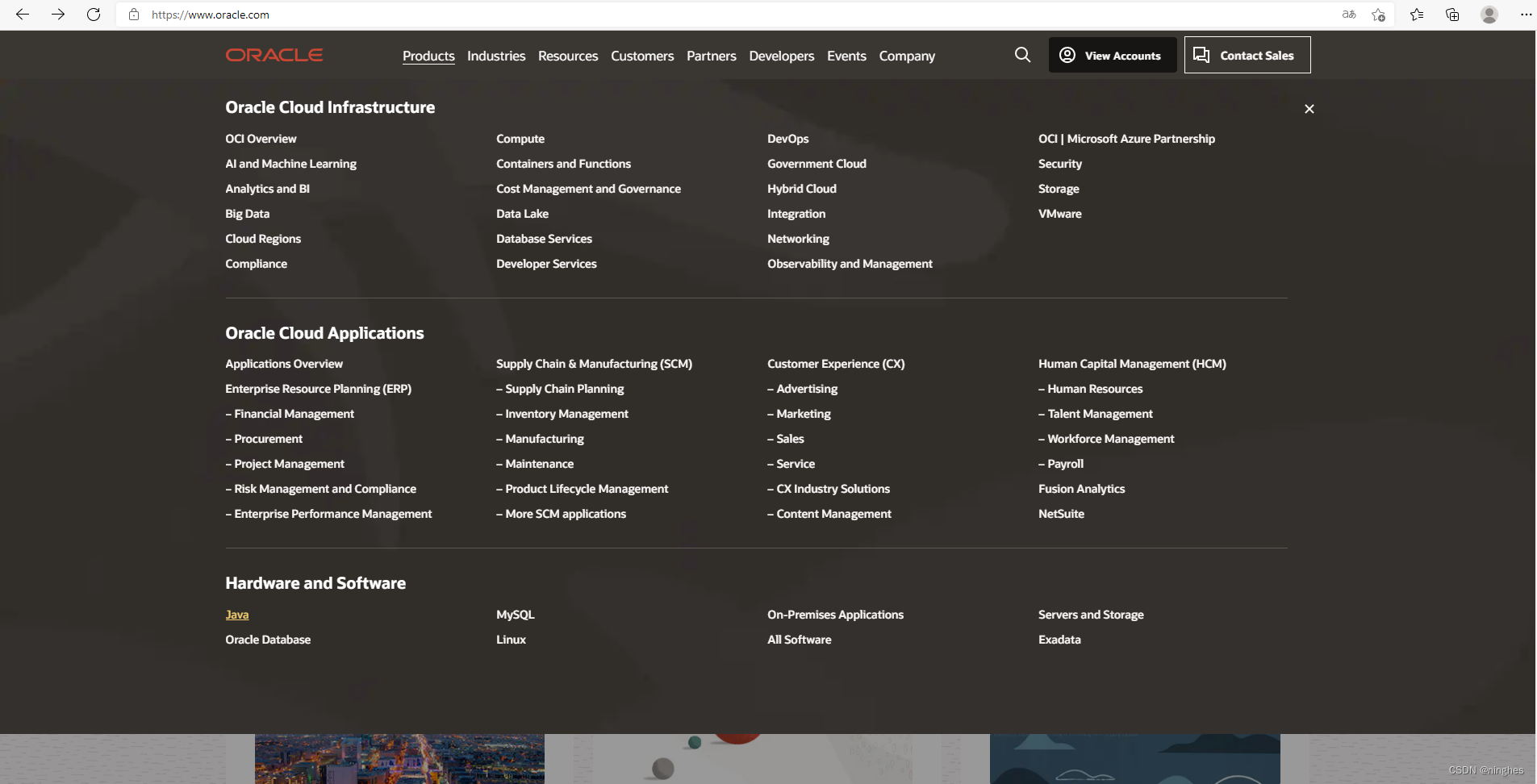Open browser settings ellipsis menu
Viewport: 1537px width, 784px height.
coord(1525,15)
